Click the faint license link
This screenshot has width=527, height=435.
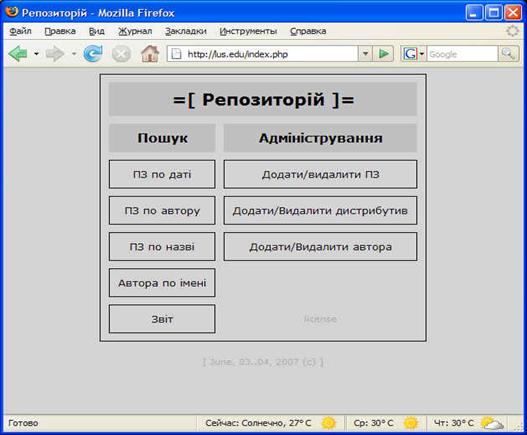[x=320, y=319]
